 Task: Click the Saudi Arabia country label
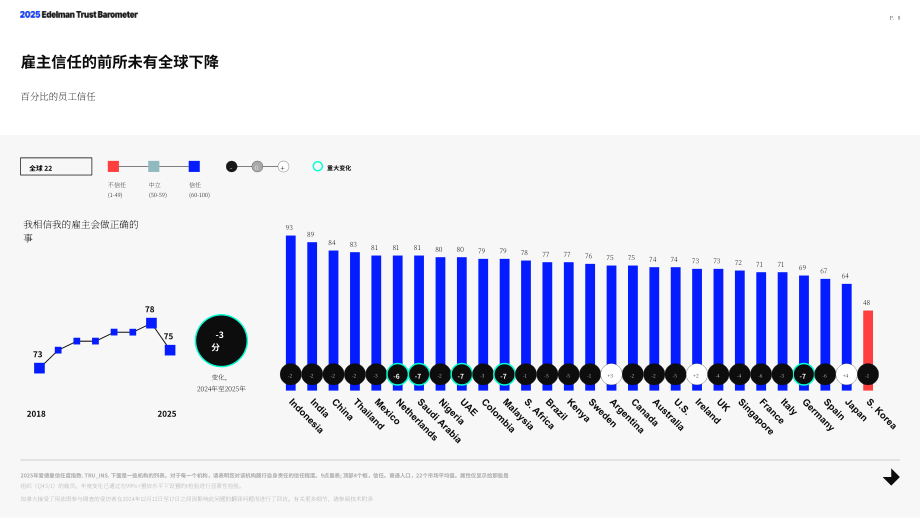tap(439, 421)
